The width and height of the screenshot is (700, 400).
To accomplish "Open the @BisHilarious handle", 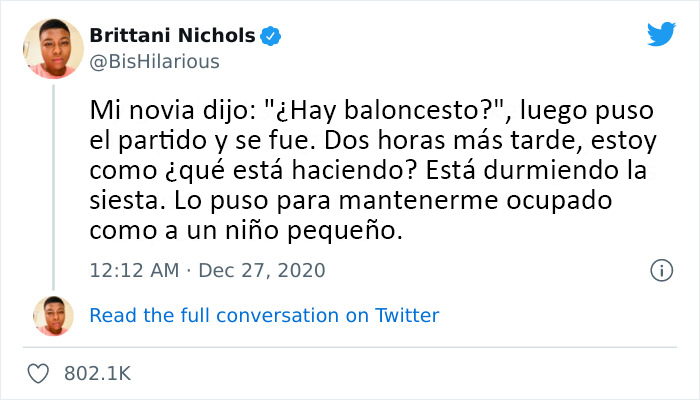I will pyautogui.click(x=155, y=61).
